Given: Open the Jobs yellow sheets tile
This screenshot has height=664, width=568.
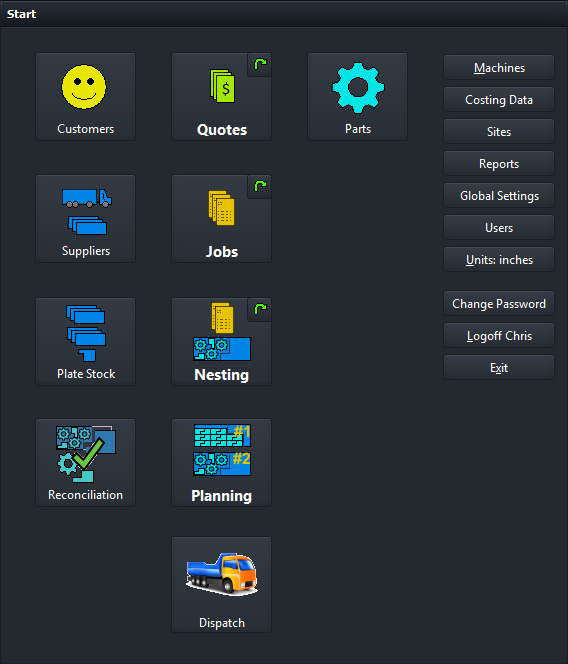Looking at the screenshot, I should (x=221, y=219).
